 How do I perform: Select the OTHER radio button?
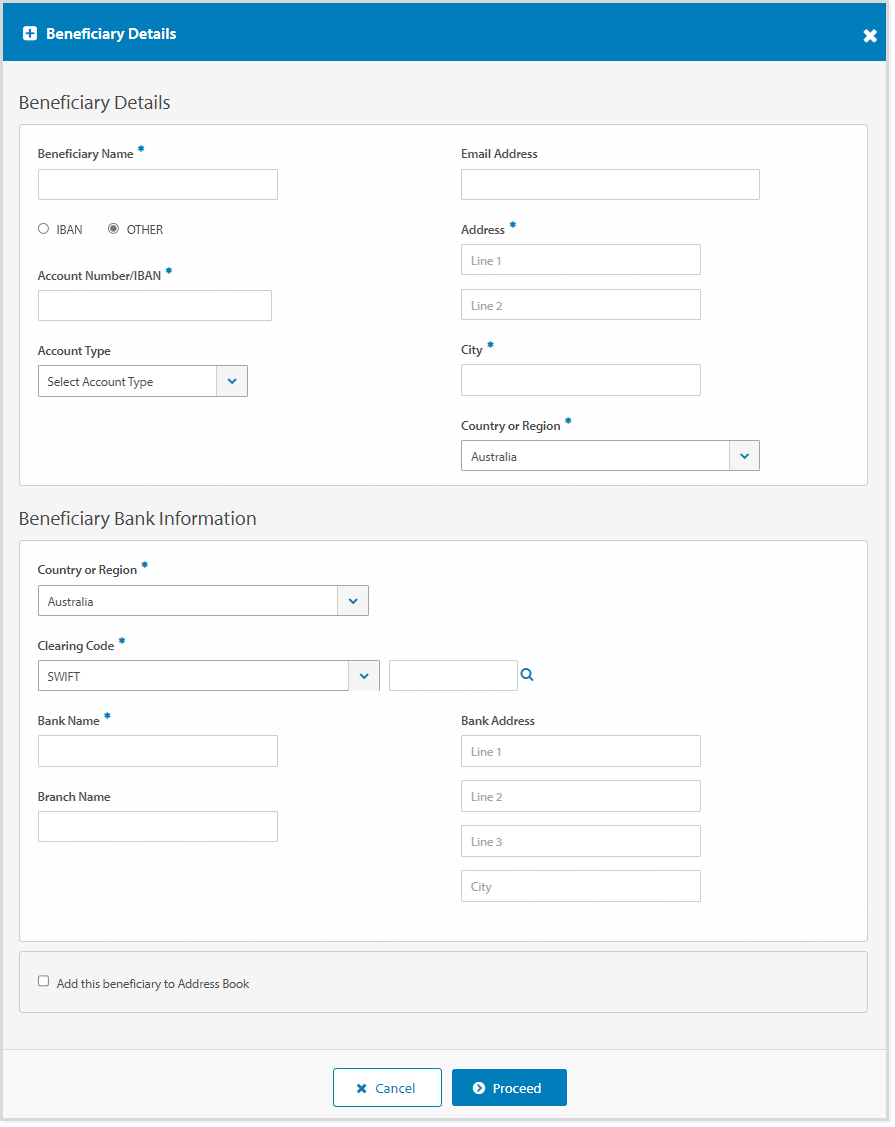pyautogui.click(x=113, y=228)
